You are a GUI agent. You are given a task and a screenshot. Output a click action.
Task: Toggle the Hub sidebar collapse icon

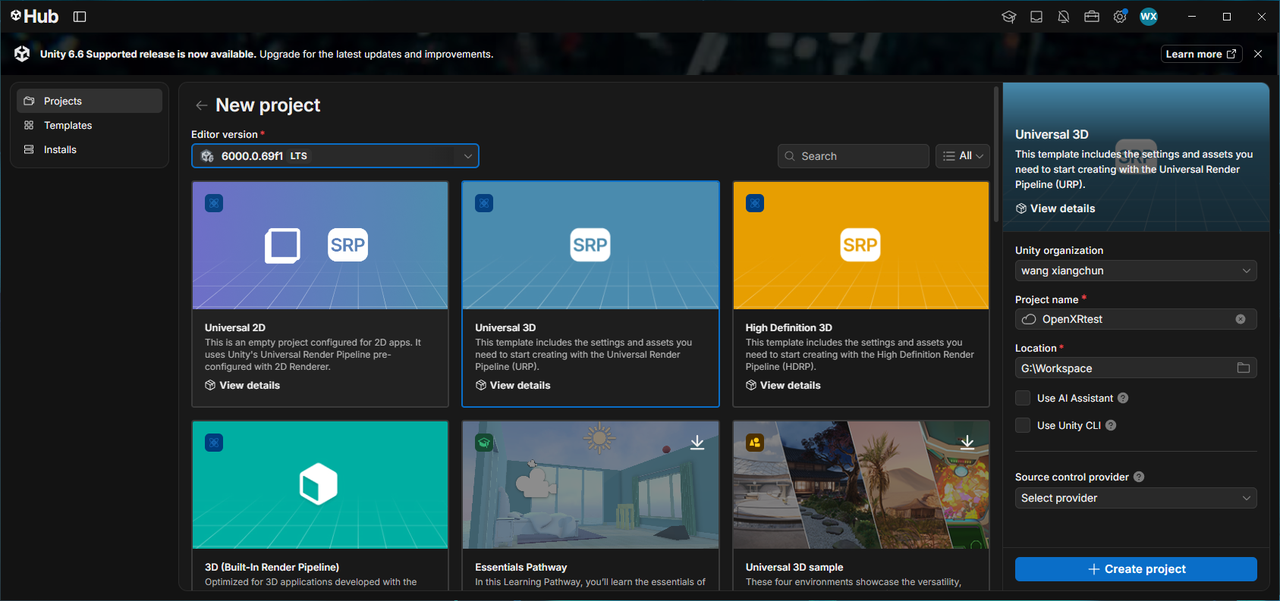point(80,17)
